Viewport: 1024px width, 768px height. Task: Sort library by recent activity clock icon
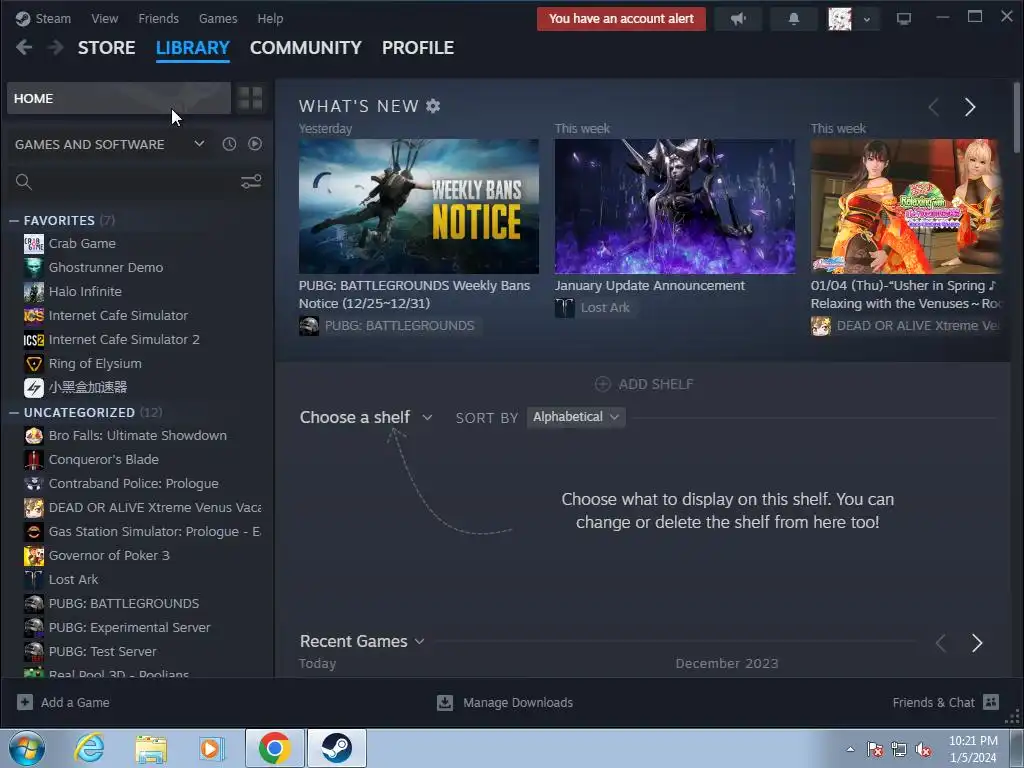click(229, 144)
